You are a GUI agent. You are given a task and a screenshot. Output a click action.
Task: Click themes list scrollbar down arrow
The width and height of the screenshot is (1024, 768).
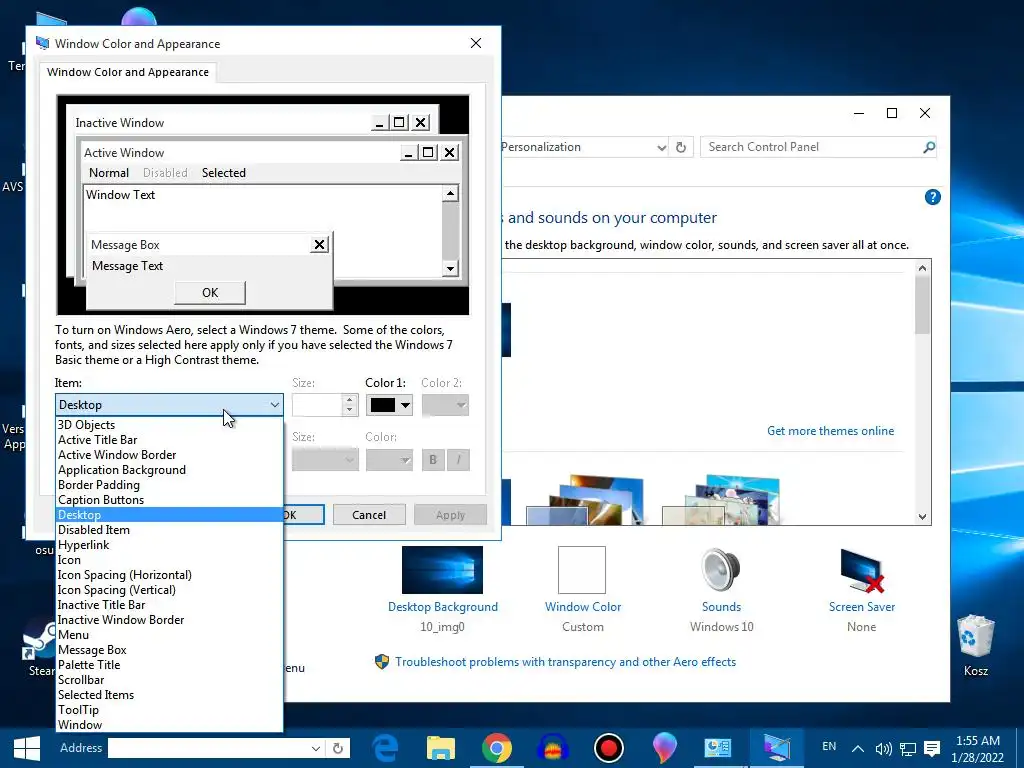(x=922, y=517)
